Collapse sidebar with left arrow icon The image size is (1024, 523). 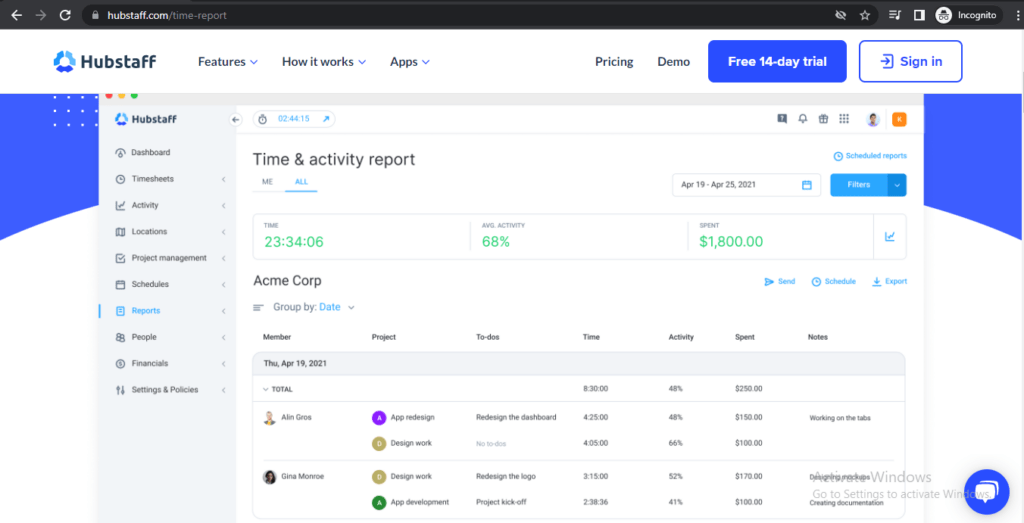click(236, 119)
